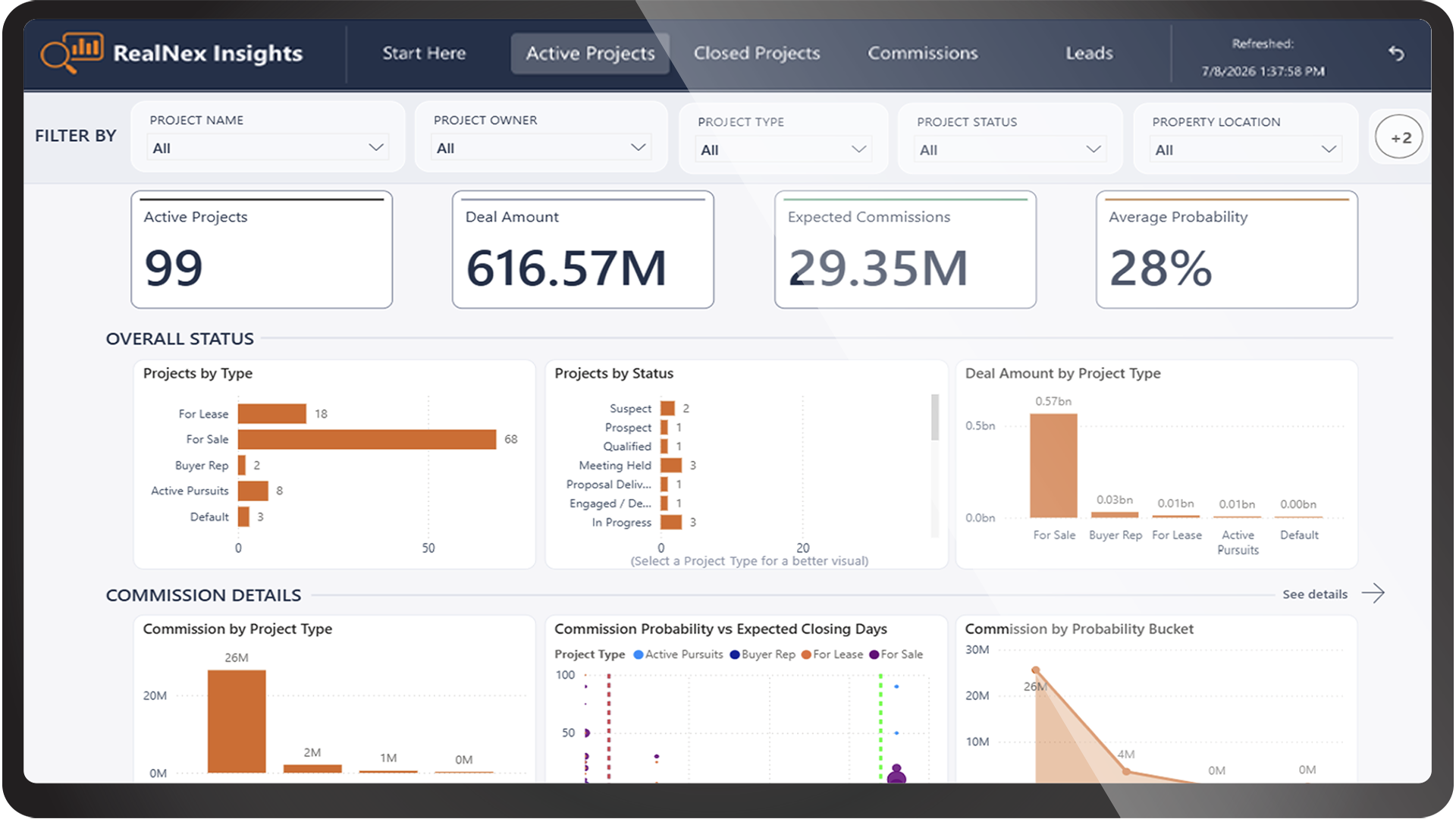Click the Active Pursuits bar showing 8
Screen dimensions: 1456x819
tap(253, 491)
